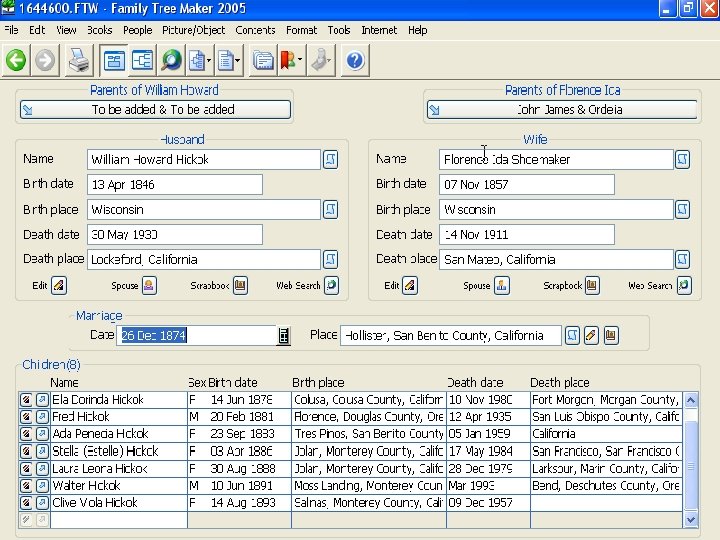720x540 pixels.
Task: Open wife's Scrapbook icon
Action: click(592, 285)
